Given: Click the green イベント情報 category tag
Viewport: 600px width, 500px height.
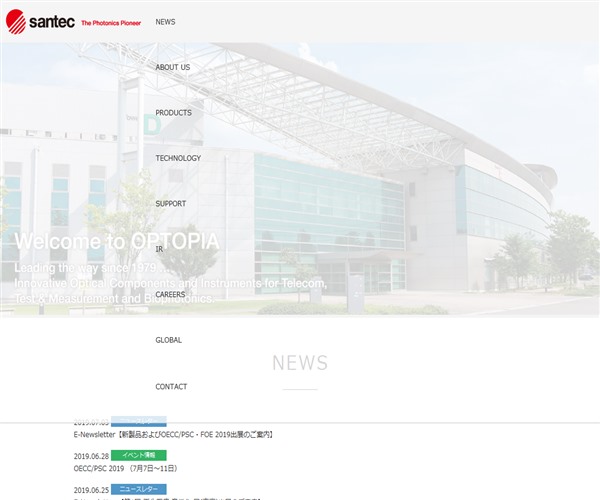Looking at the screenshot, I should click(138, 455).
